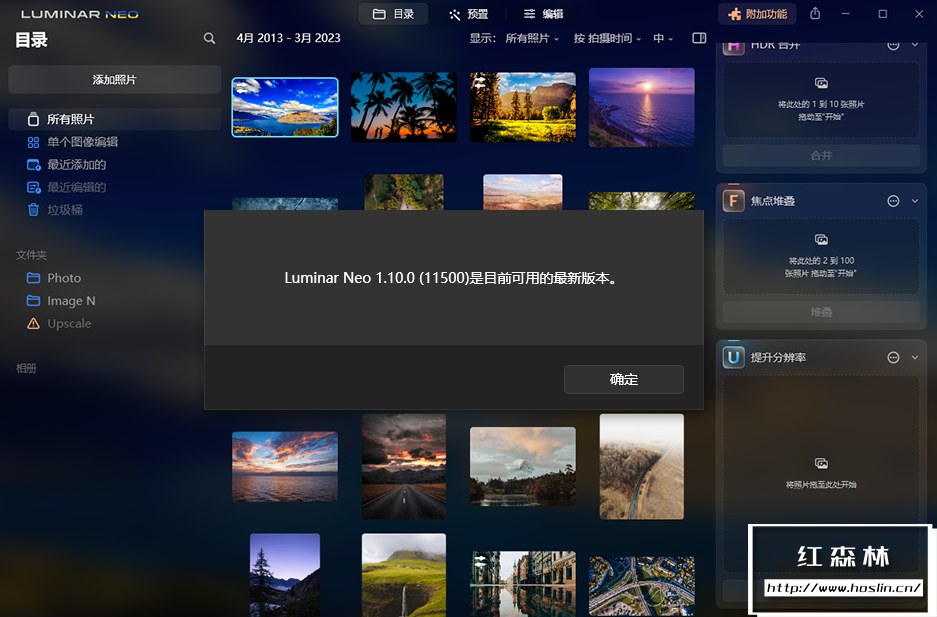Click the 单个图像编辑 grid icon
This screenshot has height=617, width=937.
[33, 142]
